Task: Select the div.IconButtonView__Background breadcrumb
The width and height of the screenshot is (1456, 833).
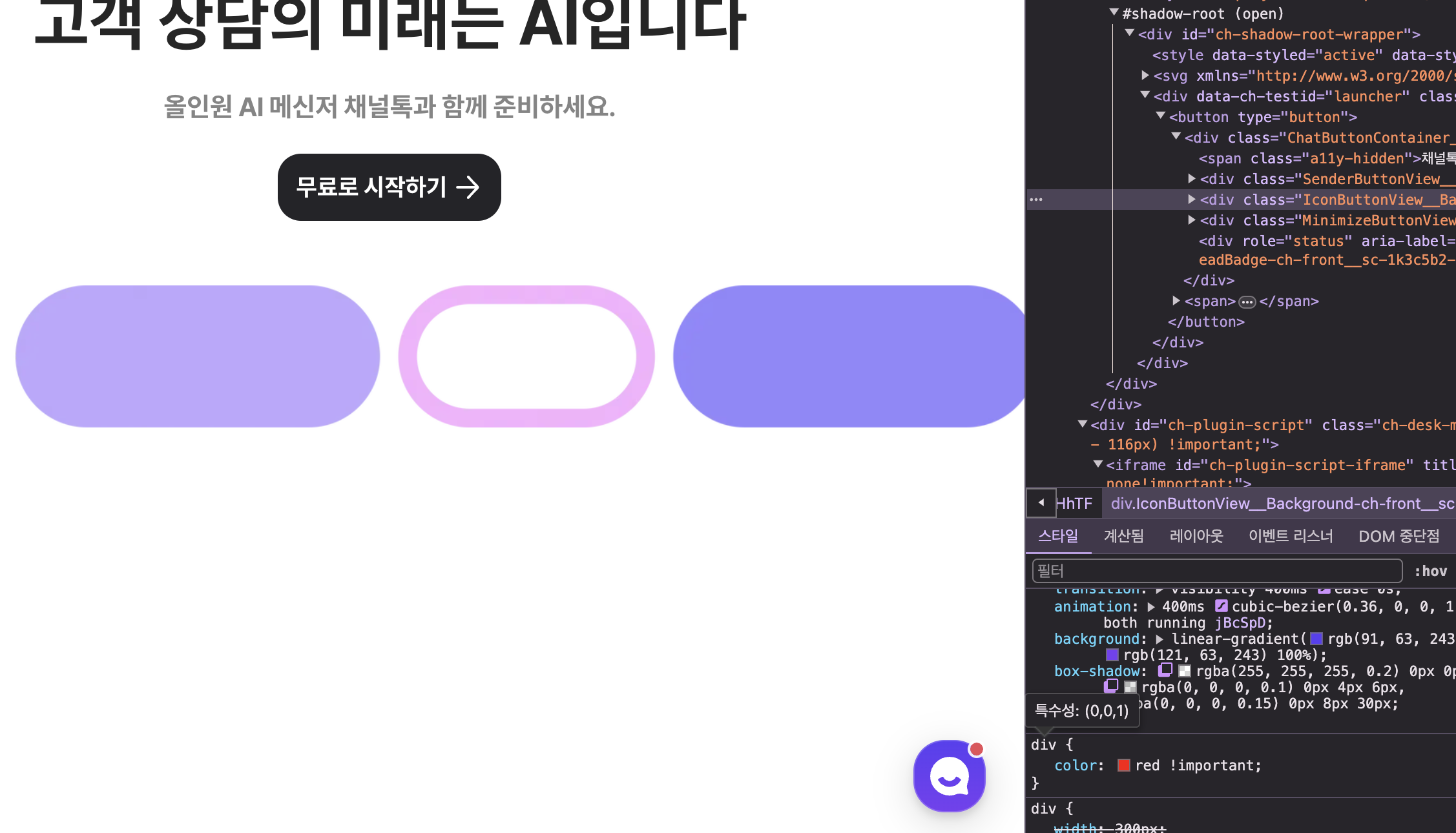Action: (1282, 504)
